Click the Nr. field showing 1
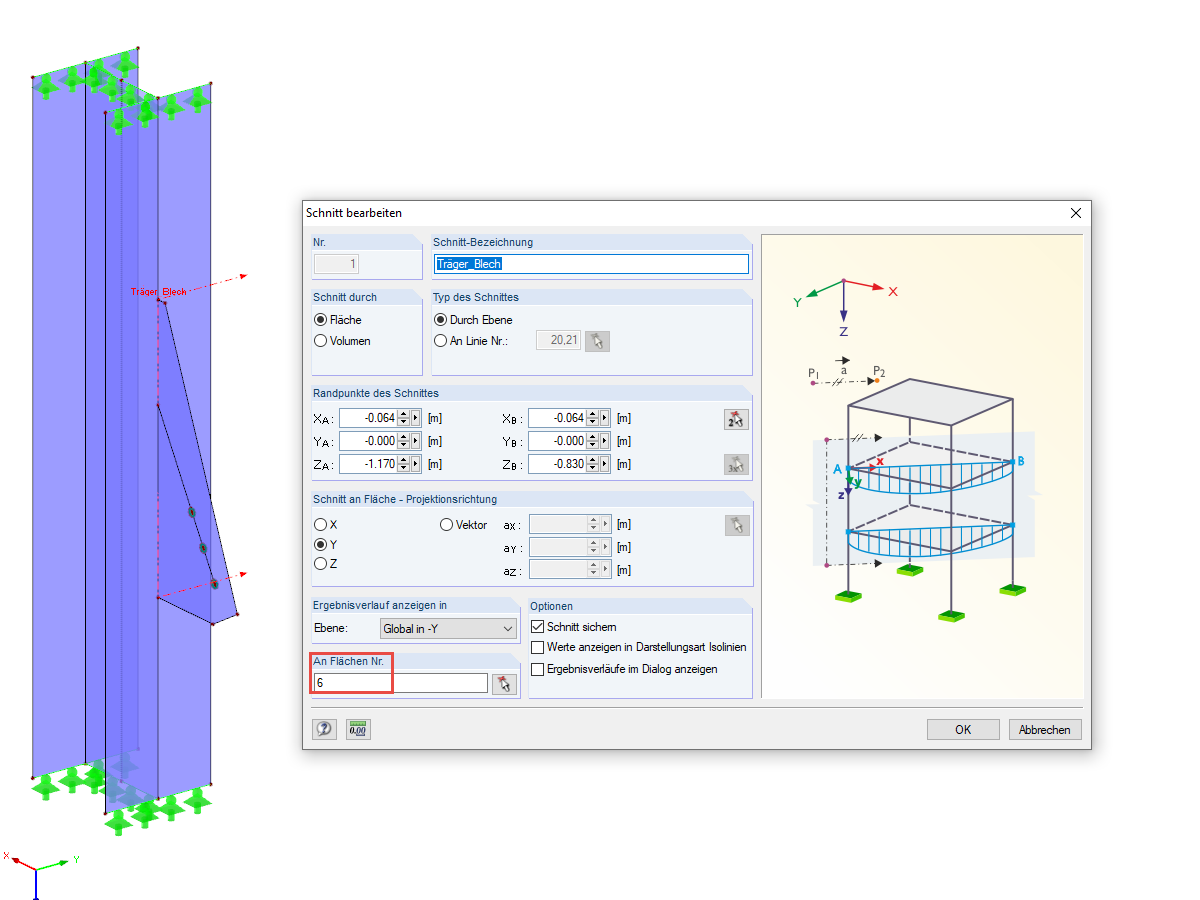 [337, 264]
